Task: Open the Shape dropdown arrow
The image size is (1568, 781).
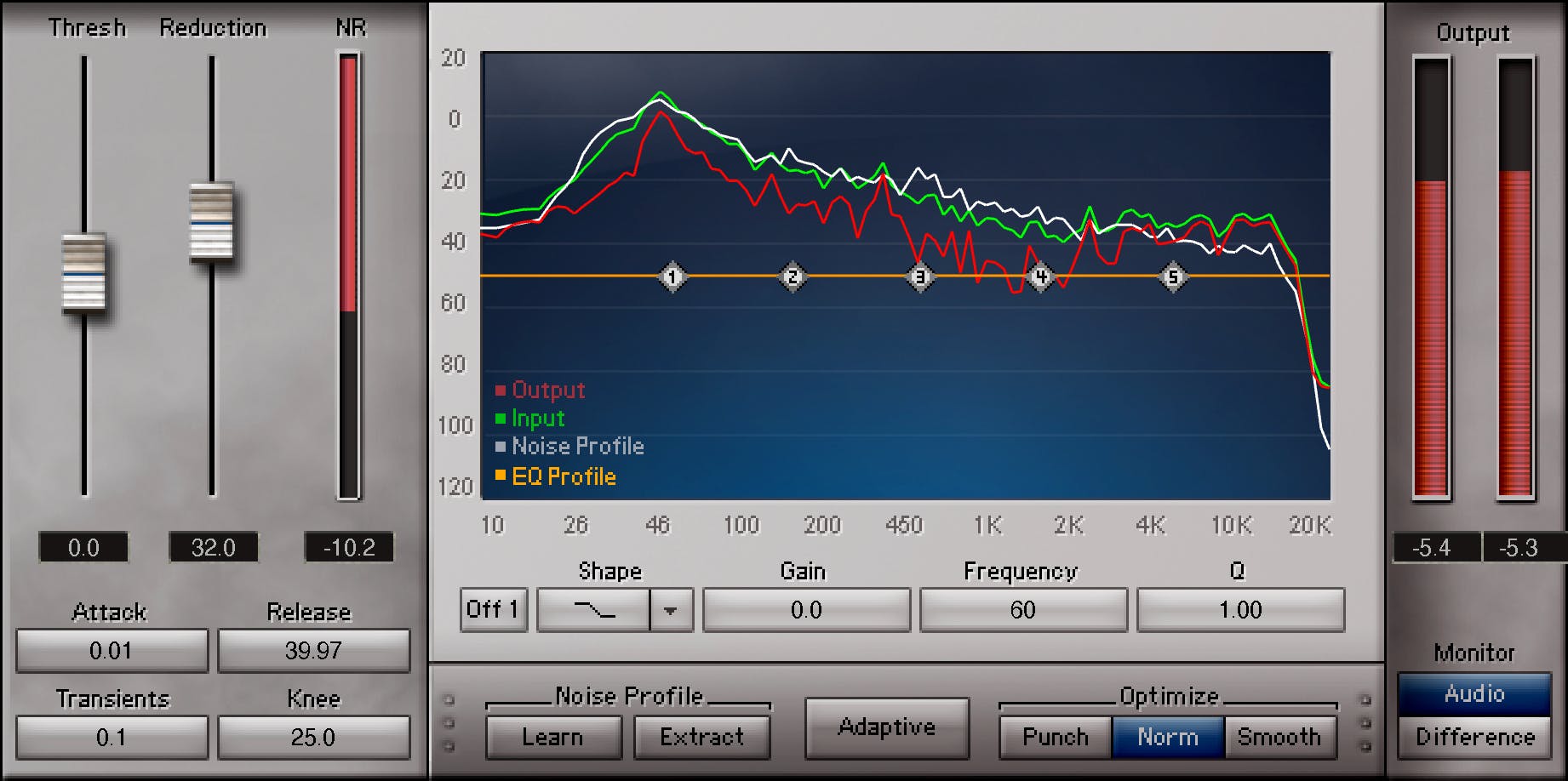Action: 671,610
